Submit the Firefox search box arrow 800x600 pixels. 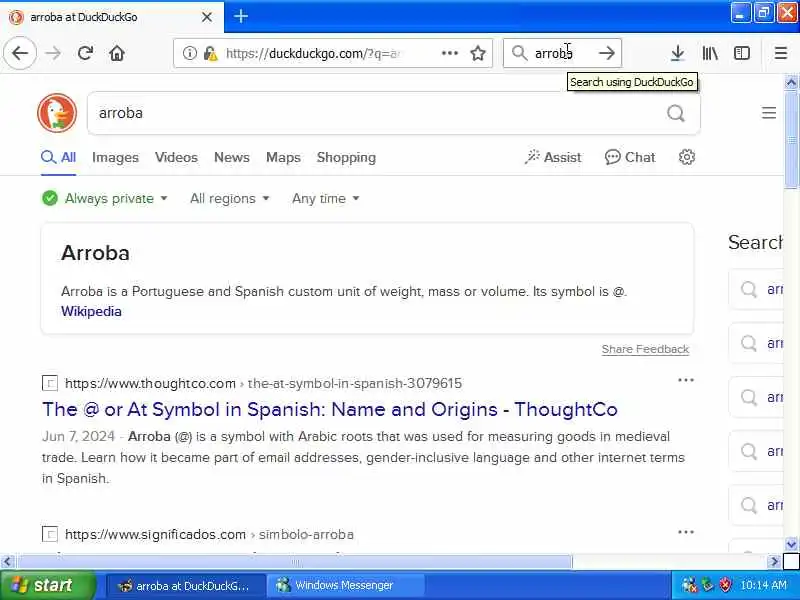point(607,53)
